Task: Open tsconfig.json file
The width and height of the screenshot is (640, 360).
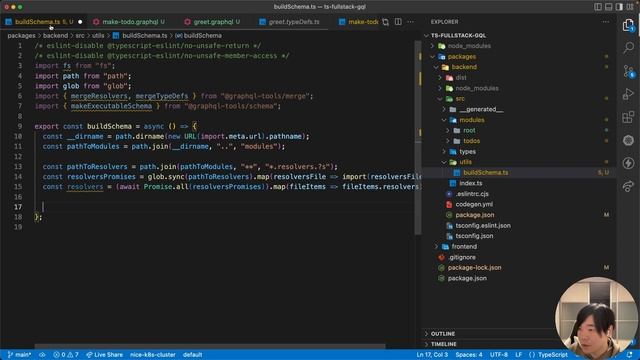Action: pyautogui.click(x=474, y=236)
